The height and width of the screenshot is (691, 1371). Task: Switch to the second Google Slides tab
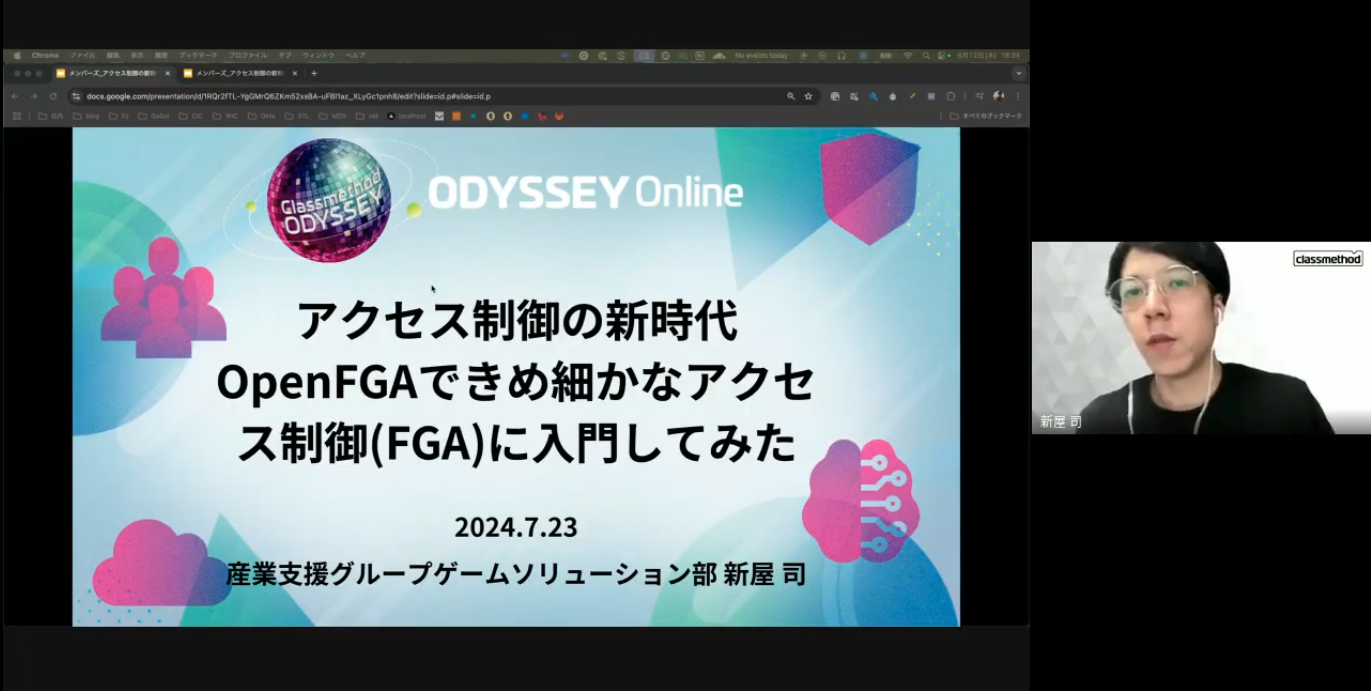235,73
